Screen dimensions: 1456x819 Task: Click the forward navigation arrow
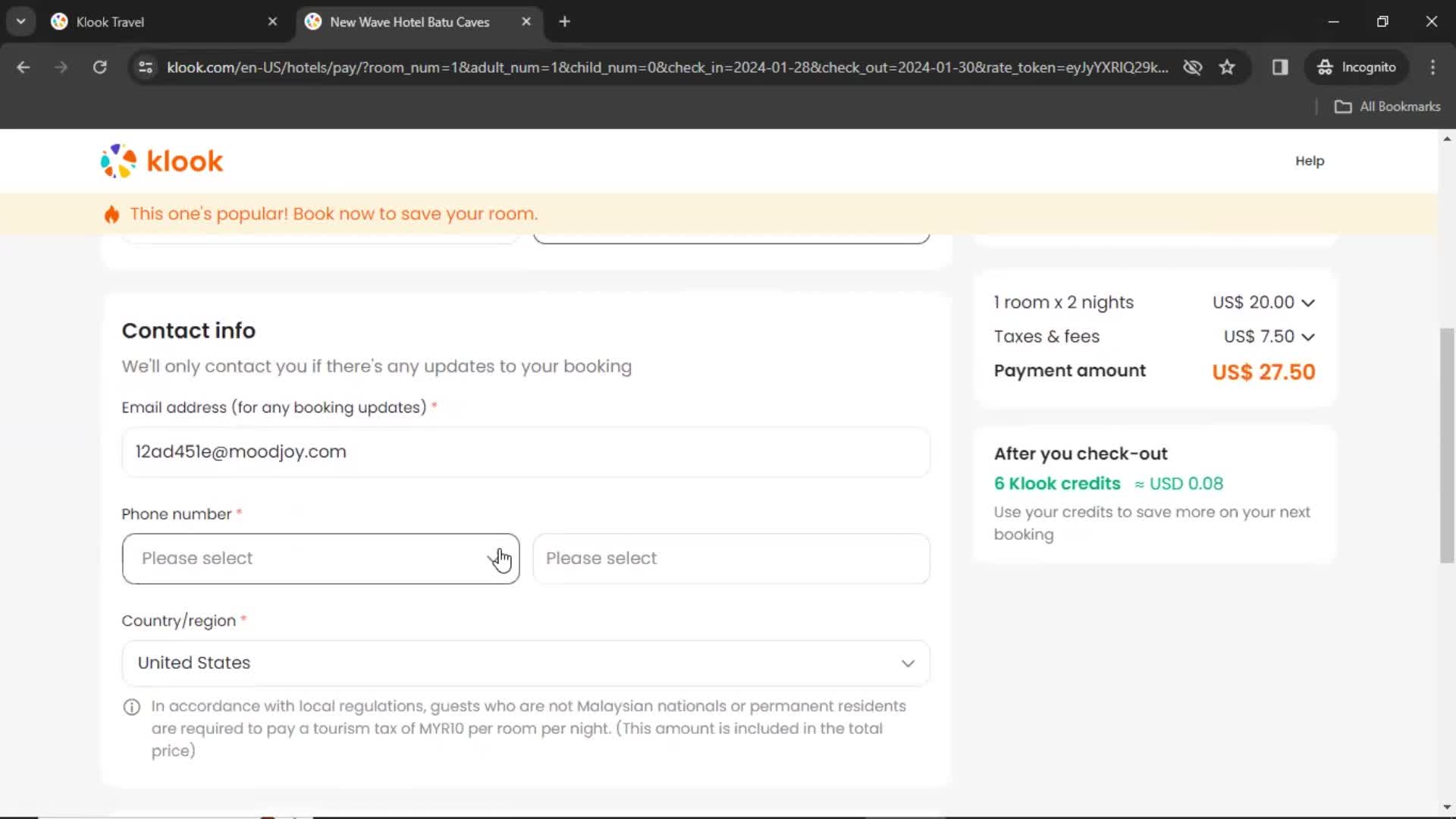pos(60,67)
